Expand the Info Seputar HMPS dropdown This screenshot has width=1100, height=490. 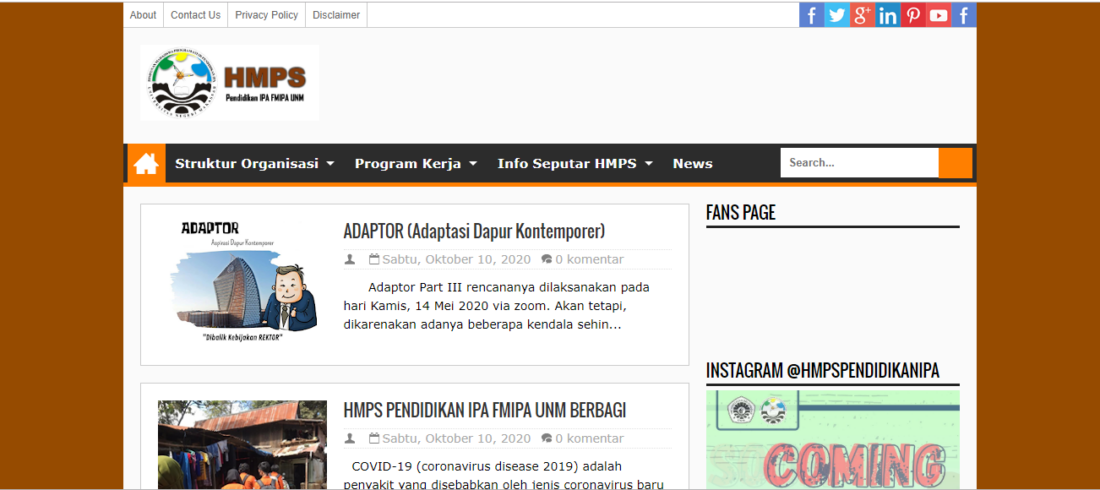pos(574,164)
